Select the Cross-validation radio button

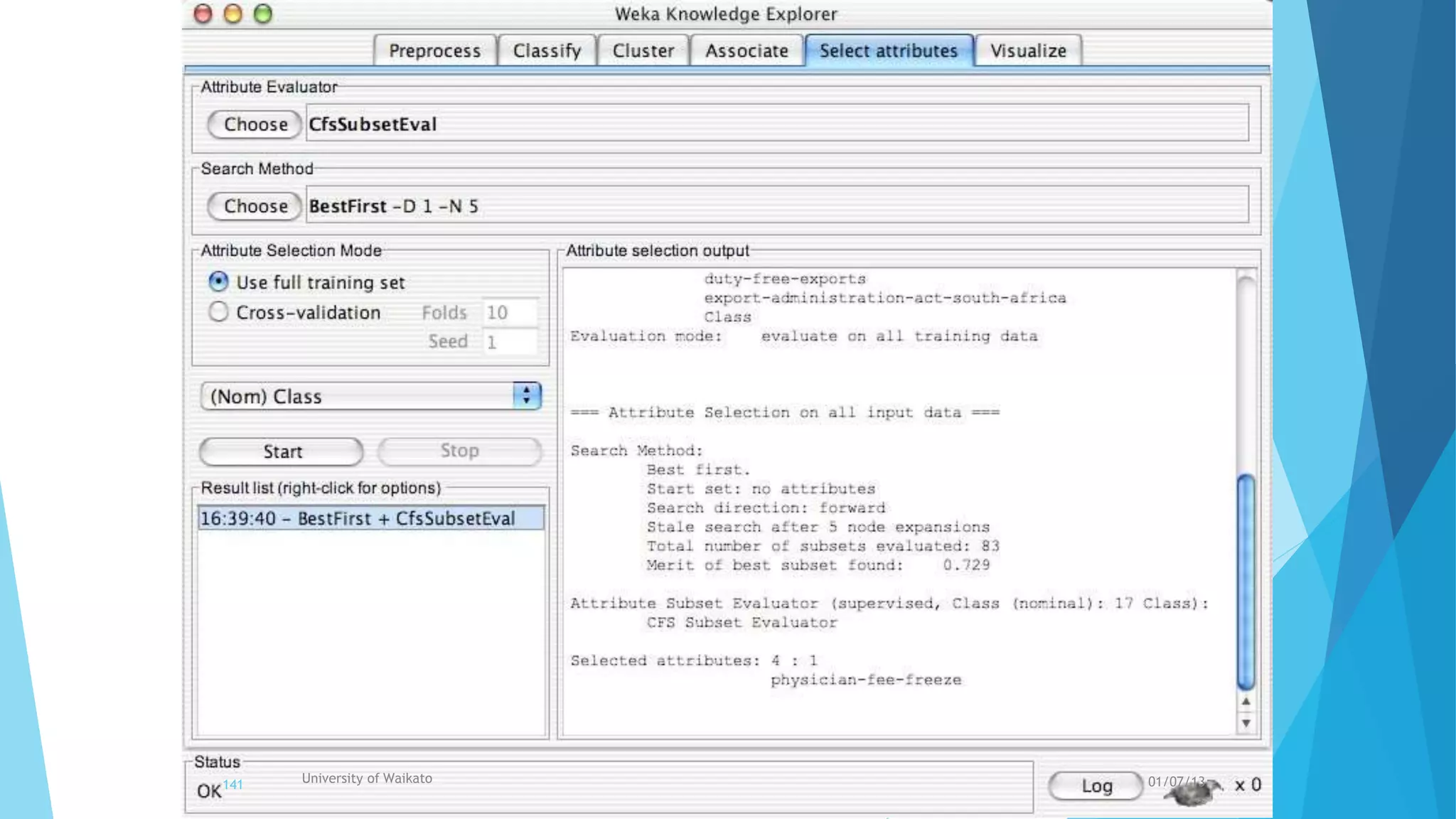tap(218, 312)
